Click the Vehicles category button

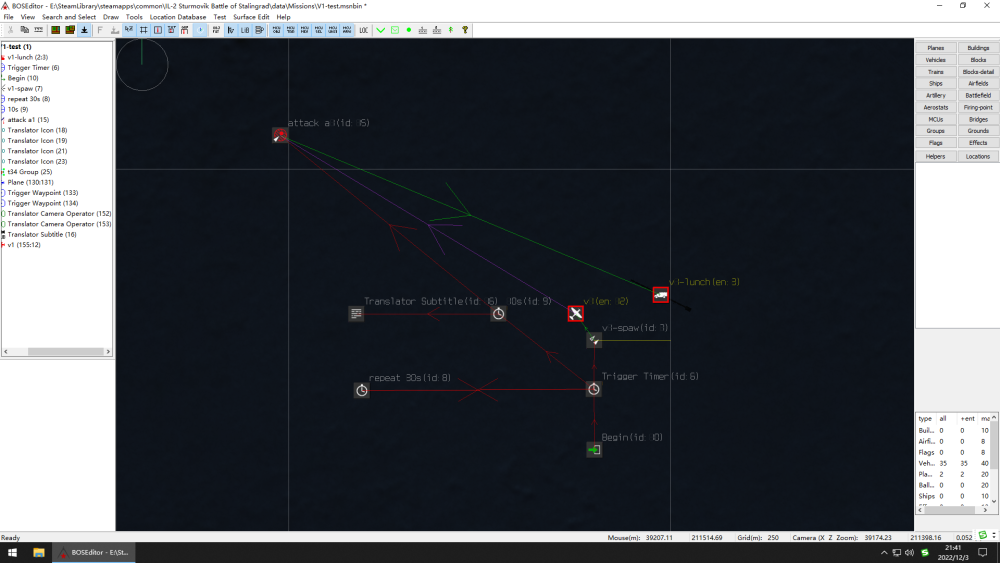(x=936, y=60)
